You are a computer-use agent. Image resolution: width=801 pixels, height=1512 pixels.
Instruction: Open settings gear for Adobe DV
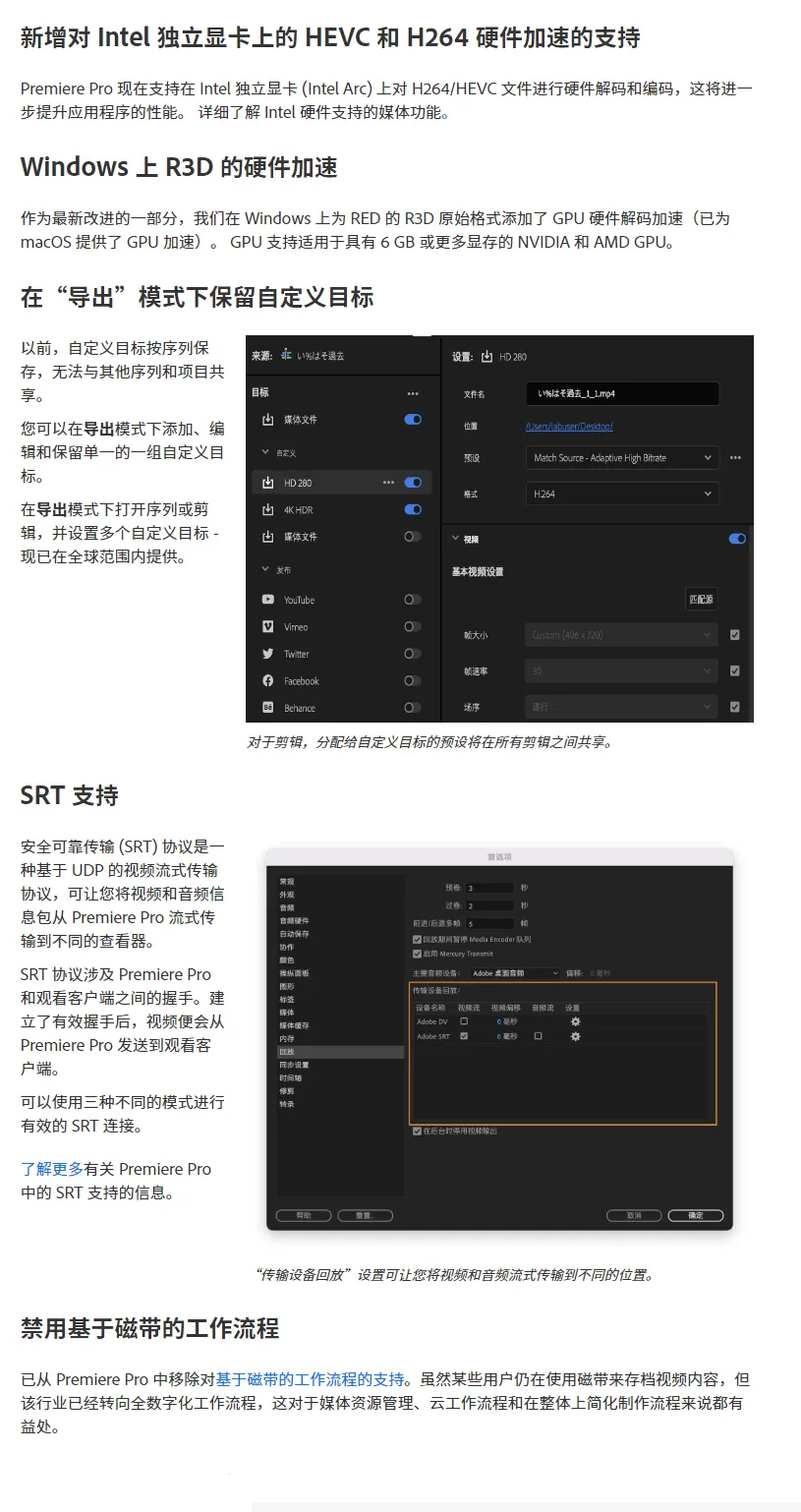pyautogui.click(x=575, y=1021)
